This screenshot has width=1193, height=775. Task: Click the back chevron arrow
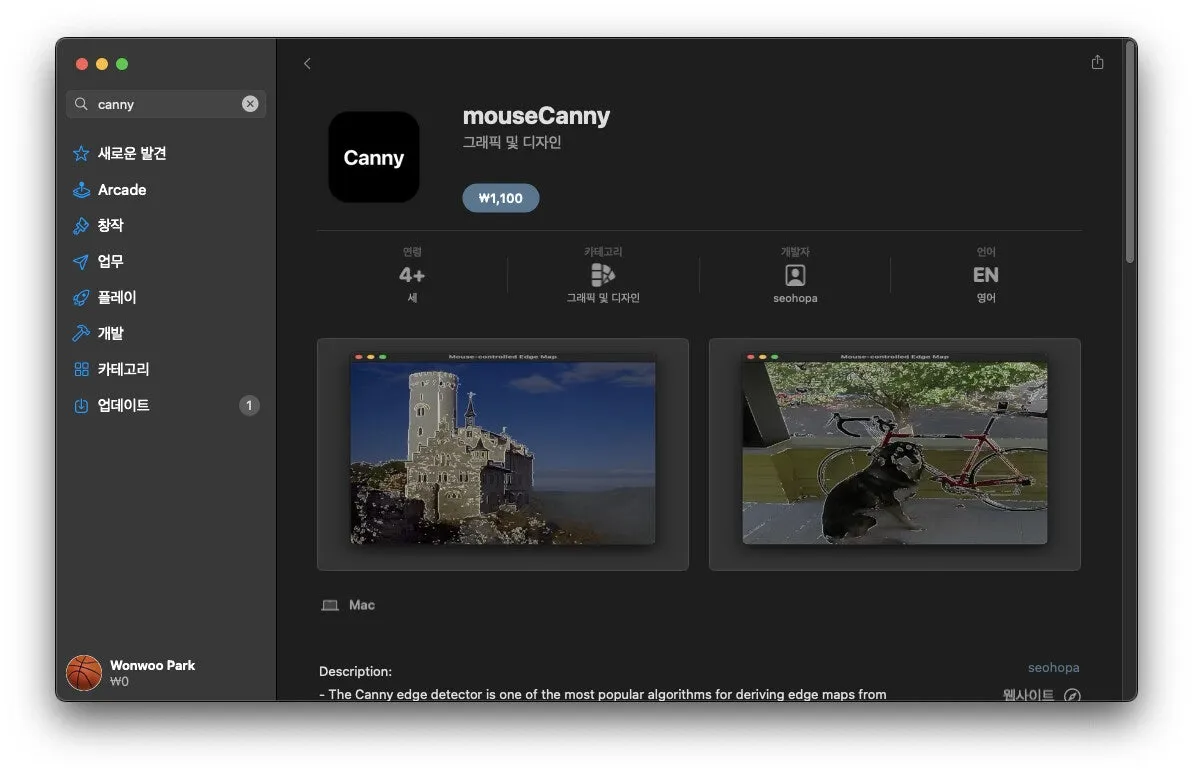point(307,63)
